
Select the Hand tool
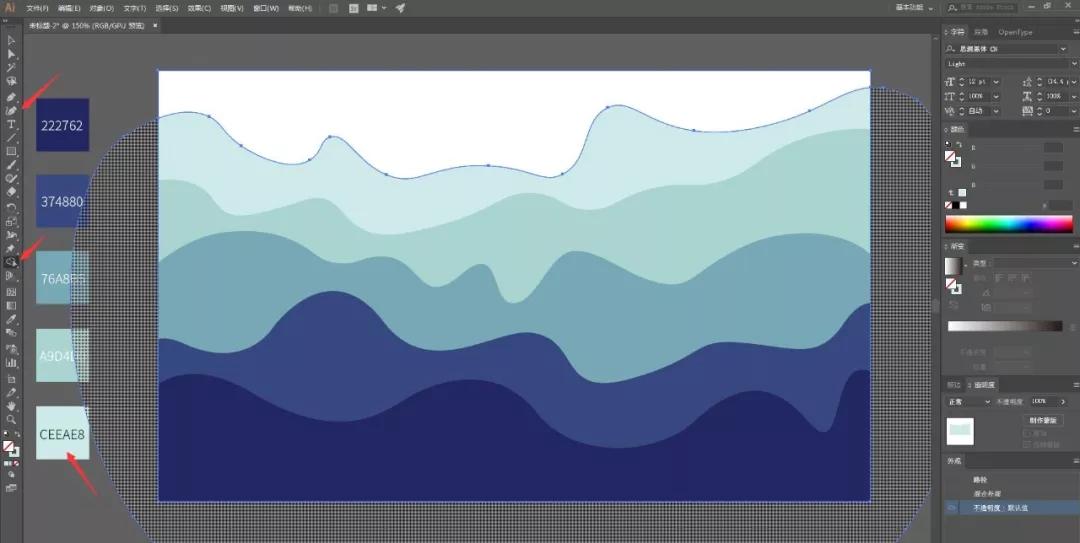11,406
